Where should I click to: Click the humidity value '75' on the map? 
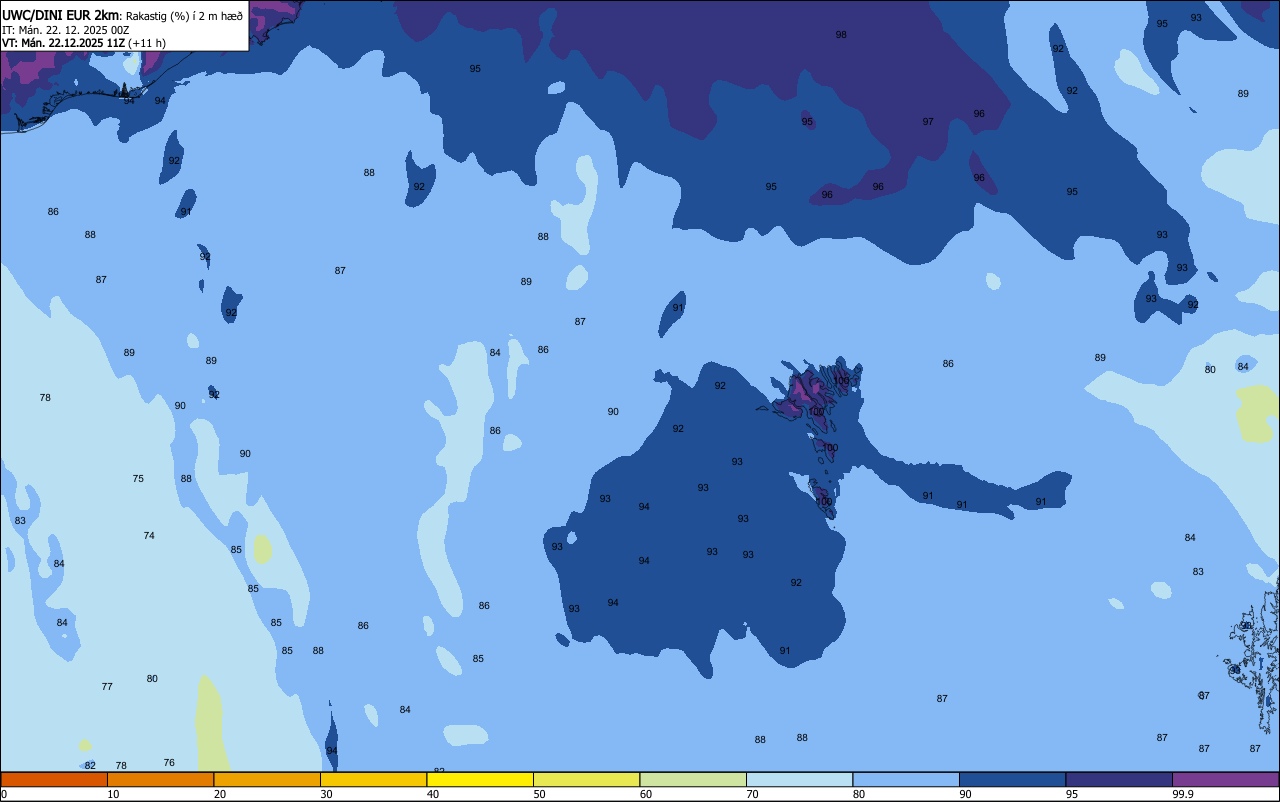point(138,479)
